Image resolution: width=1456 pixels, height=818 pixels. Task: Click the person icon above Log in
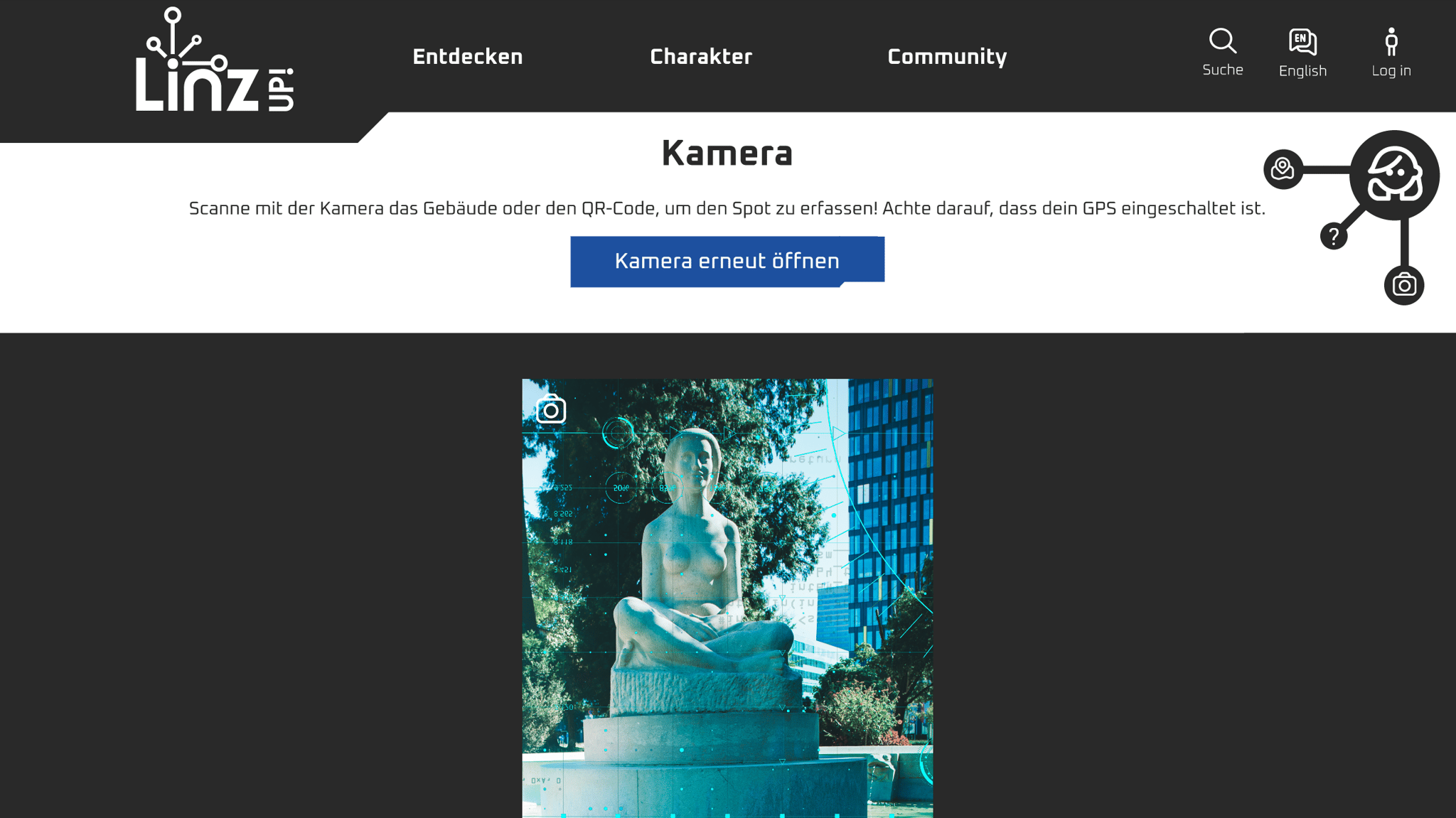(1391, 42)
